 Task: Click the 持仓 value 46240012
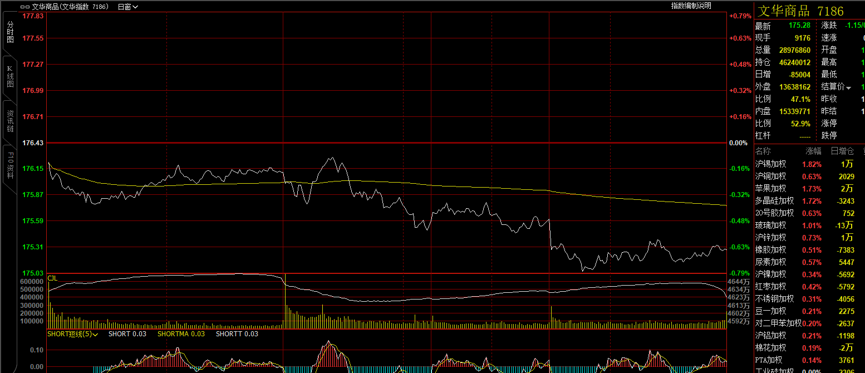point(795,62)
